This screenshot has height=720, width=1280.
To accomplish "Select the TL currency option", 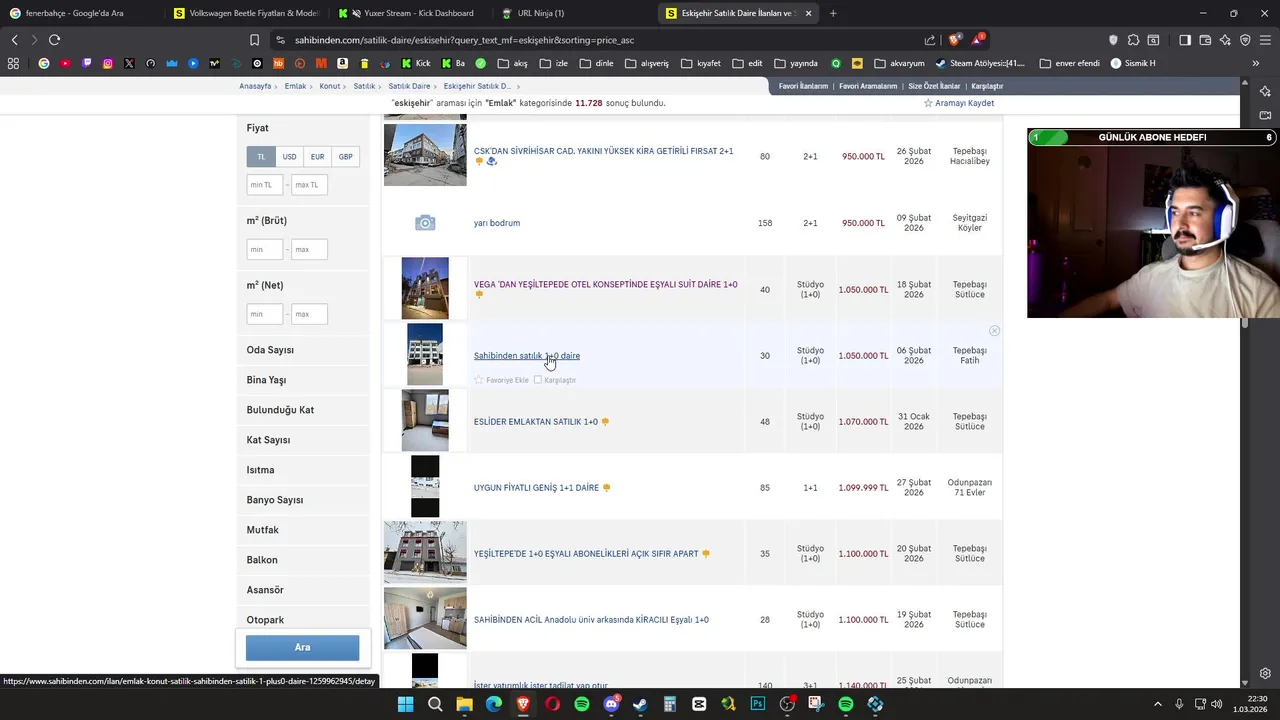I will pyautogui.click(x=261, y=157).
